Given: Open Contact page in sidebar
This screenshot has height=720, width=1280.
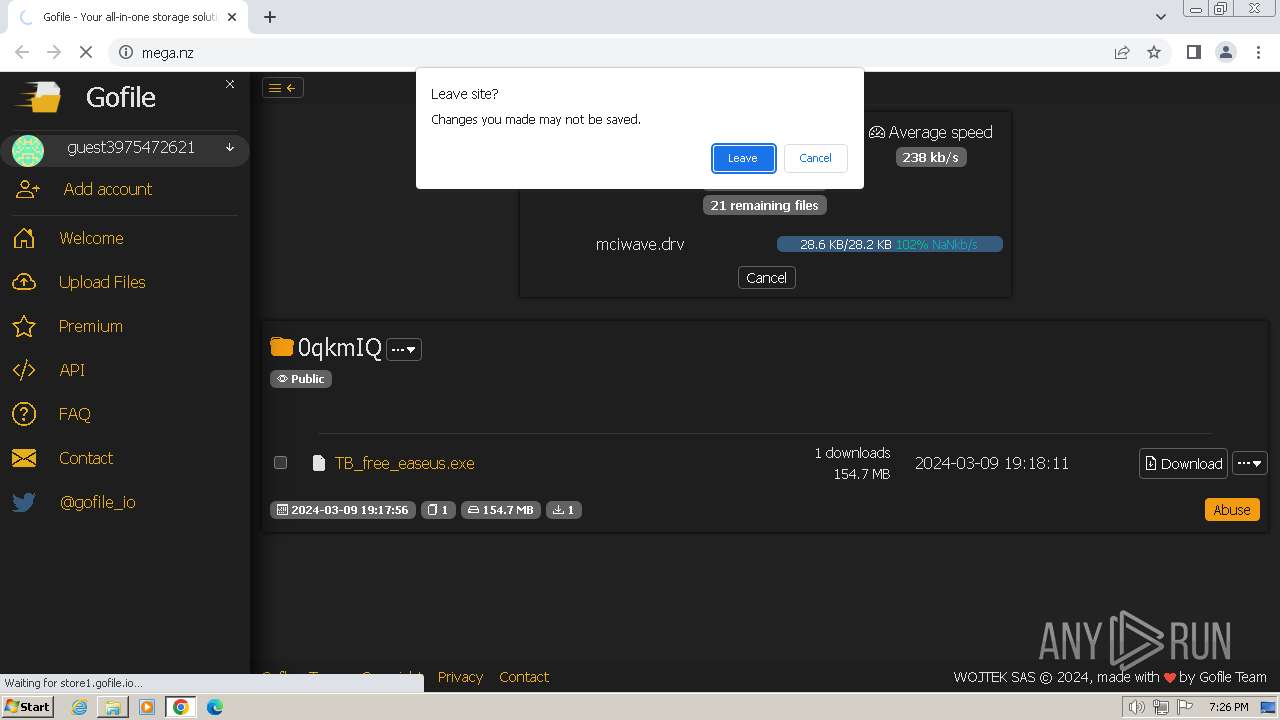Looking at the screenshot, I should point(86,458).
